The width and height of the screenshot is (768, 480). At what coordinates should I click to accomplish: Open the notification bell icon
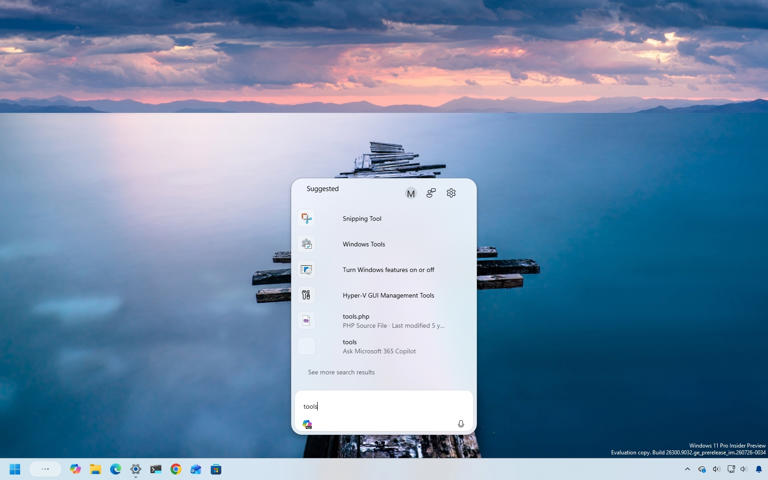759,469
